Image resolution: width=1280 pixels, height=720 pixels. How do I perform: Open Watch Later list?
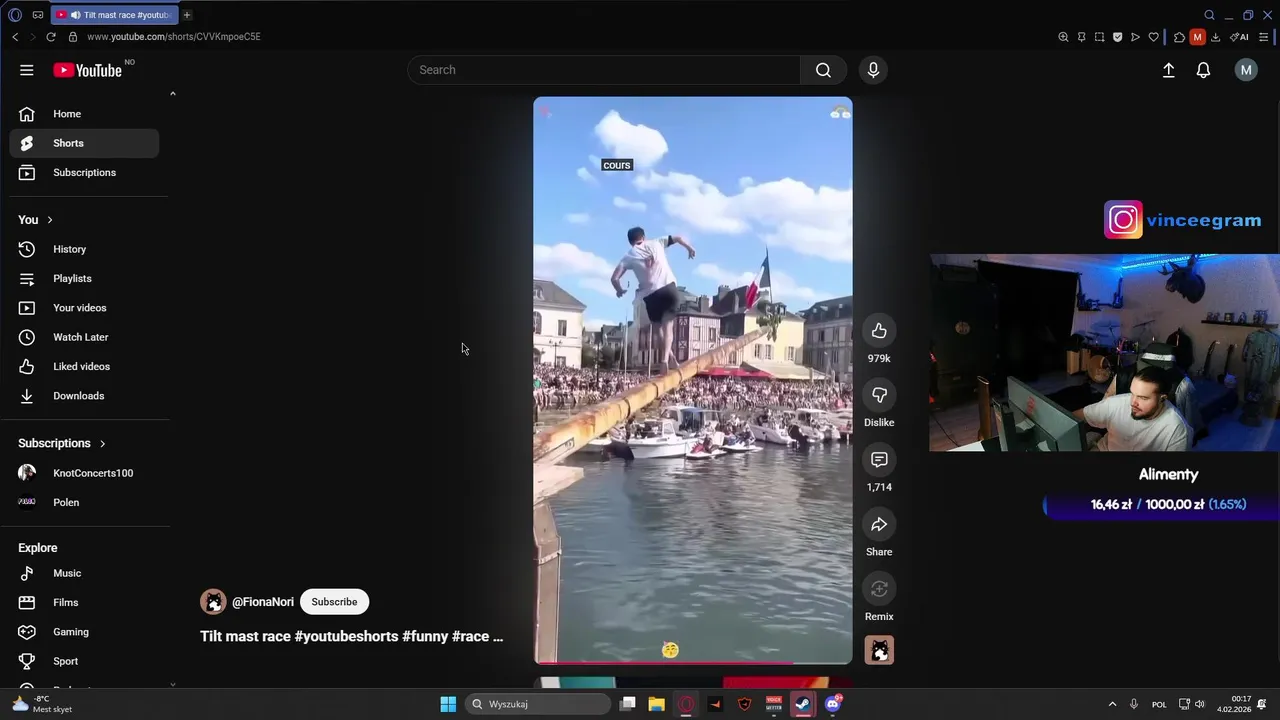click(84, 337)
